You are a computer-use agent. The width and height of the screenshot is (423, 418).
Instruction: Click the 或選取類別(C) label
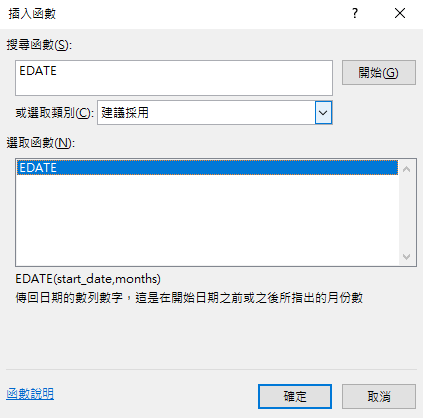pos(54,113)
